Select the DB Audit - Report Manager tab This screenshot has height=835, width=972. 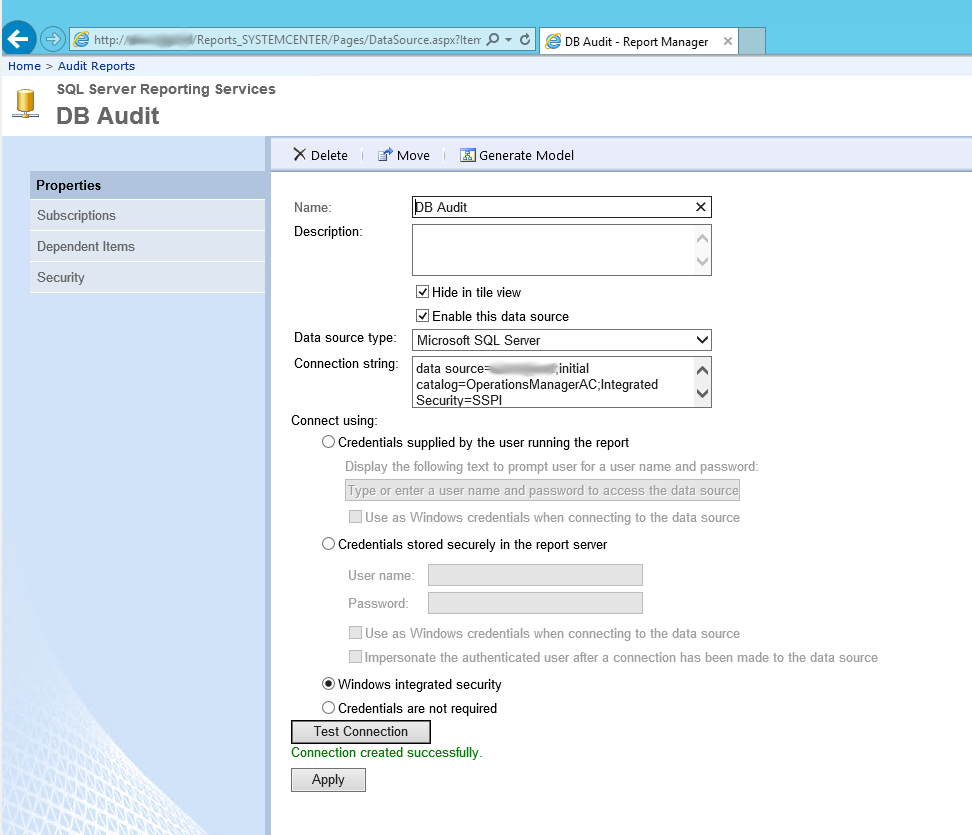[638, 41]
